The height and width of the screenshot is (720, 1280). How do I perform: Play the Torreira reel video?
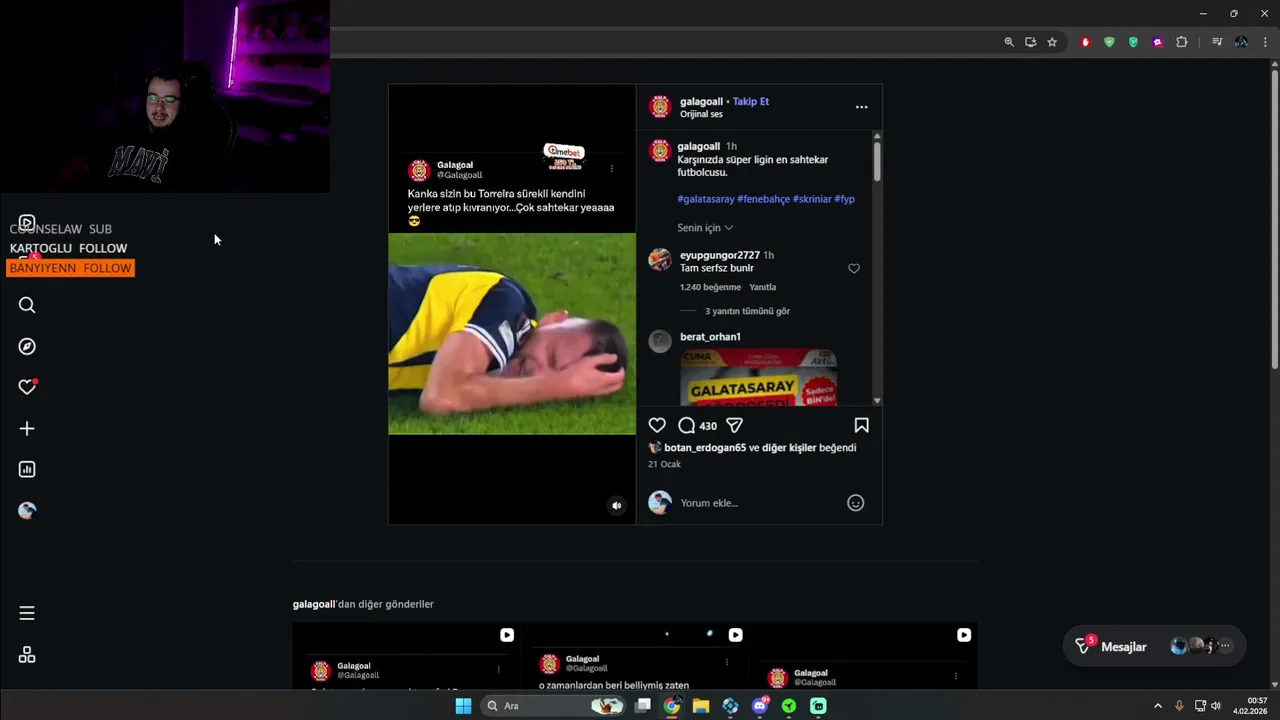coord(512,333)
